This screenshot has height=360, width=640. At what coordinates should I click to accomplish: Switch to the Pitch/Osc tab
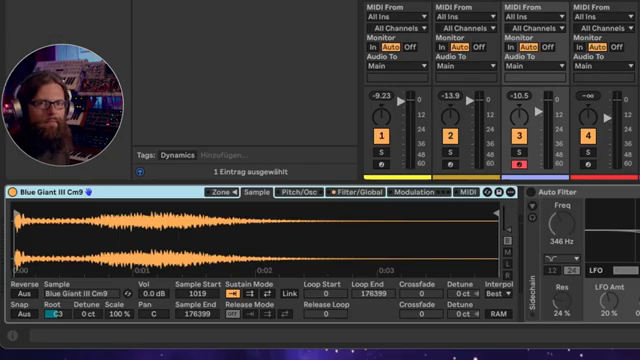click(x=299, y=192)
